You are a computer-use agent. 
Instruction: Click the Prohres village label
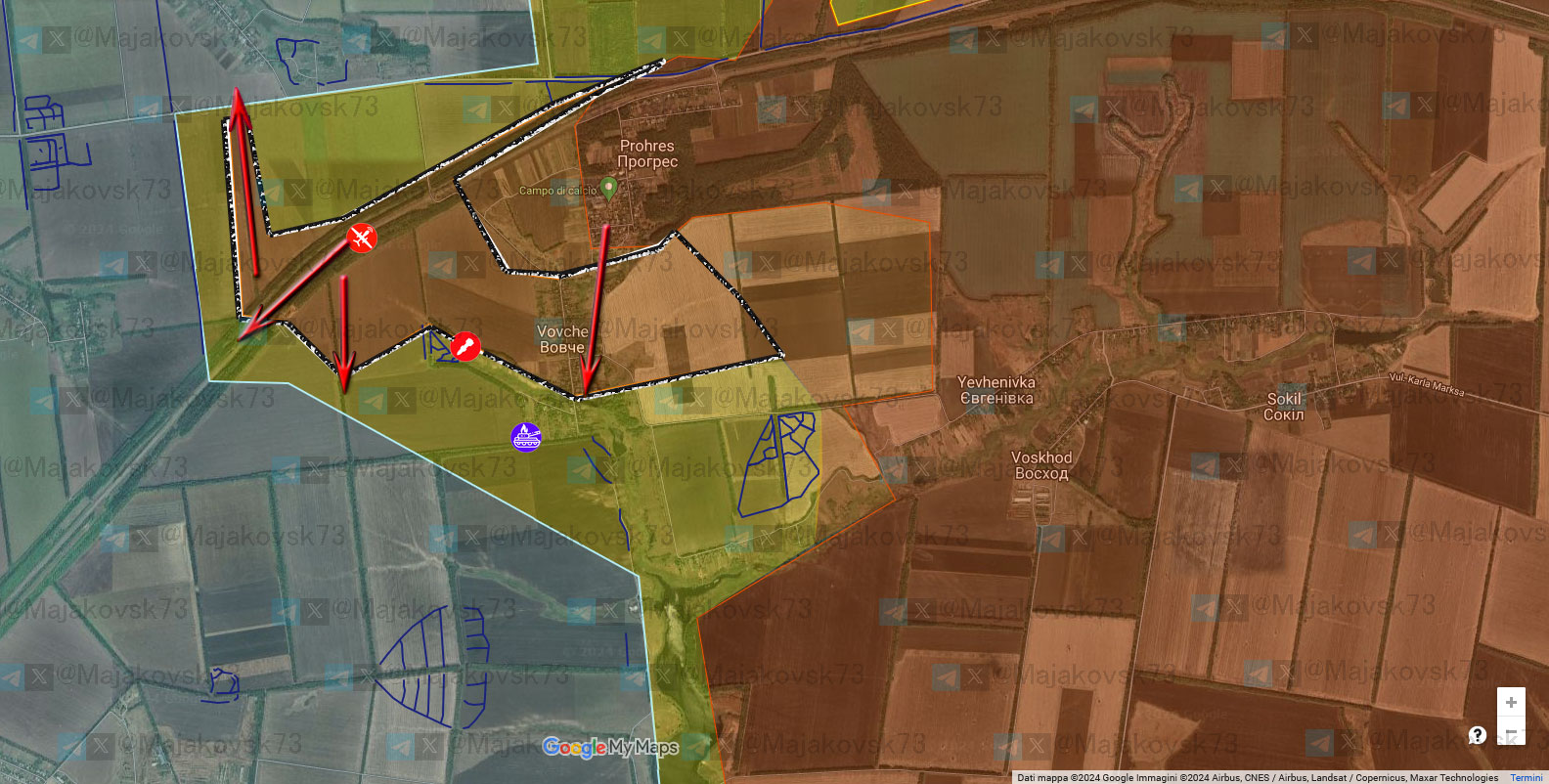647,153
